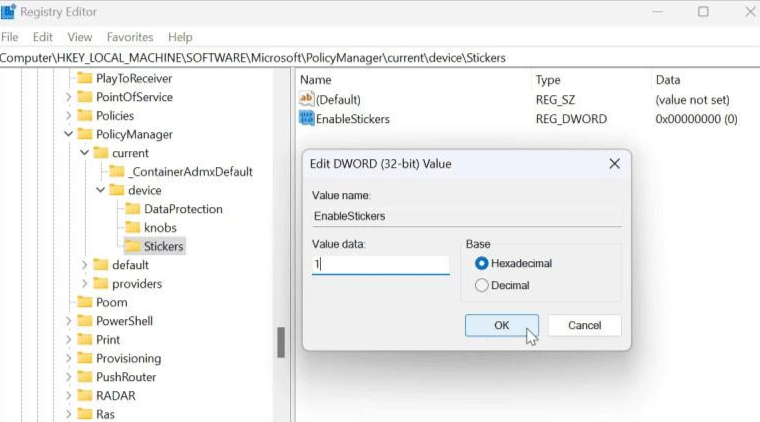
Task: Expand the PowerShell key
Action: (68, 321)
